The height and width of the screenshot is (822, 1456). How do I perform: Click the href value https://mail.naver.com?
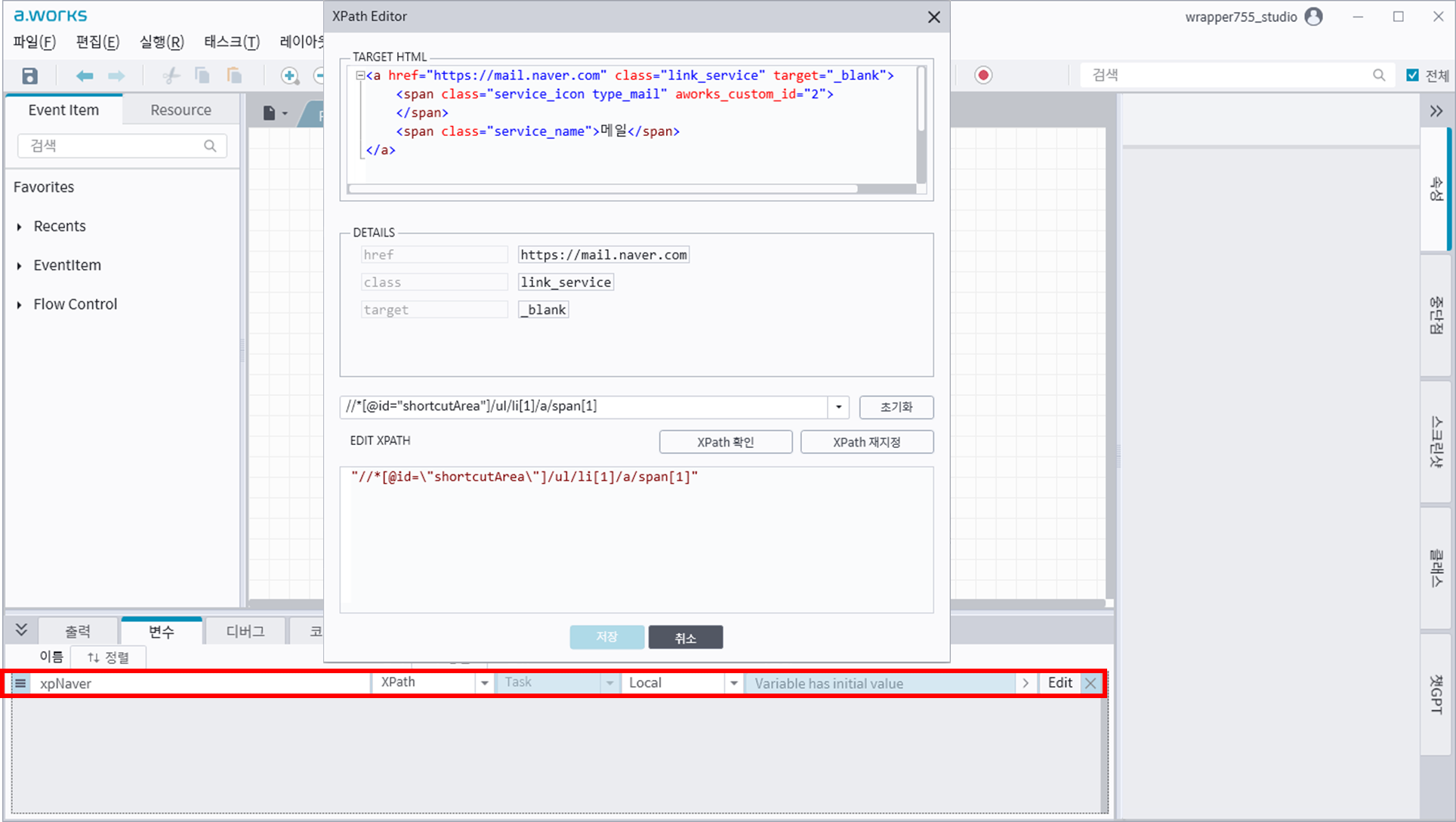pos(603,255)
